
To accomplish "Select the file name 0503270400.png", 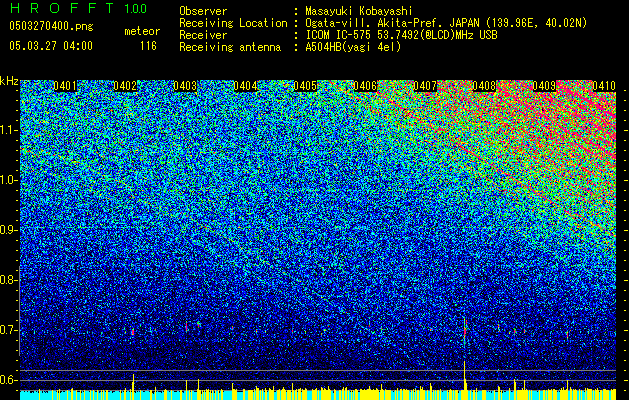I will coord(51,27).
